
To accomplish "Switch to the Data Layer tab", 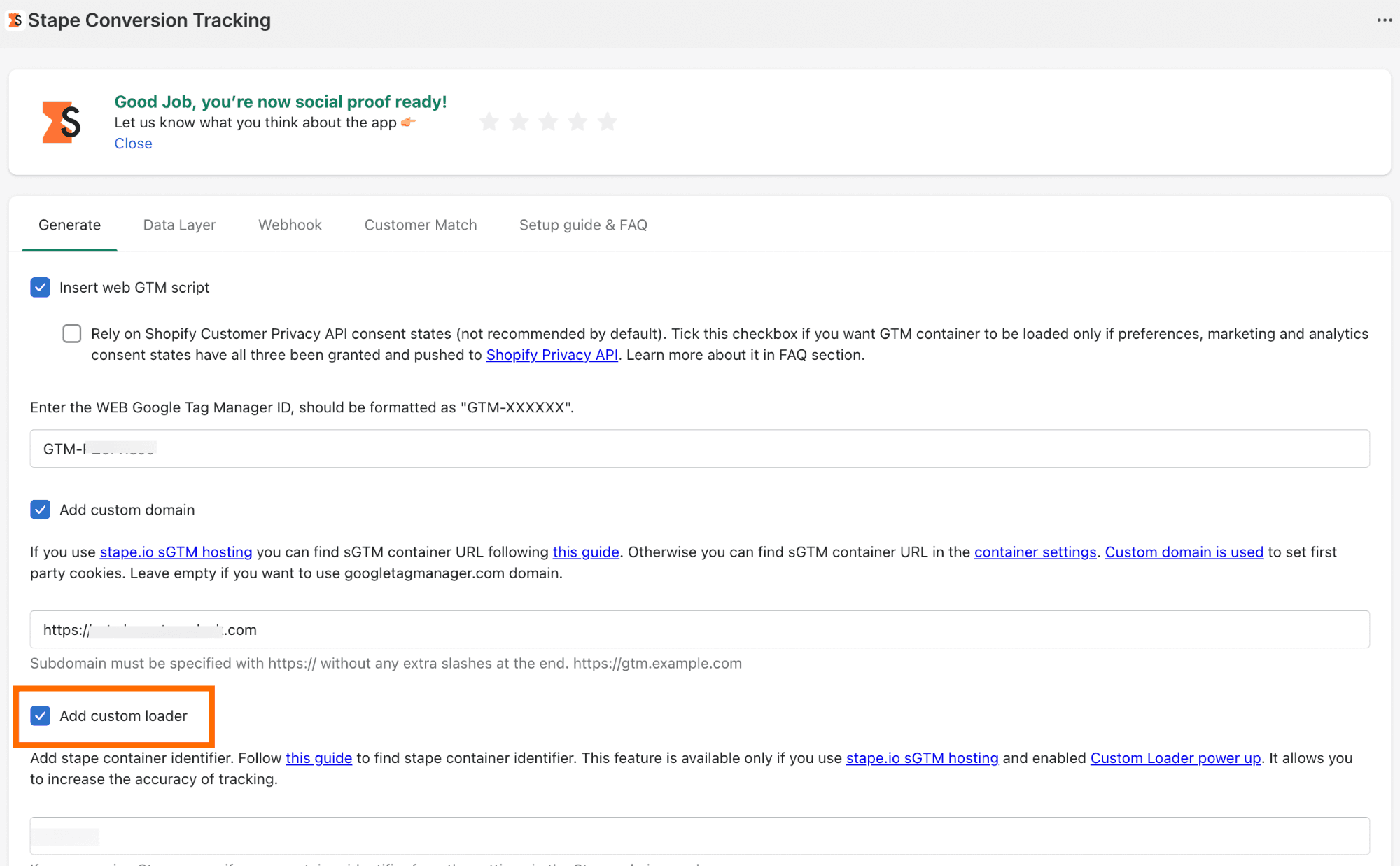I will [x=179, y=225].
